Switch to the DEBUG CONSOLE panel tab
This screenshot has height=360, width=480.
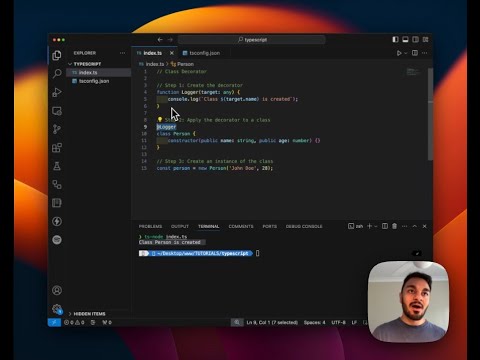click(304, 226)
